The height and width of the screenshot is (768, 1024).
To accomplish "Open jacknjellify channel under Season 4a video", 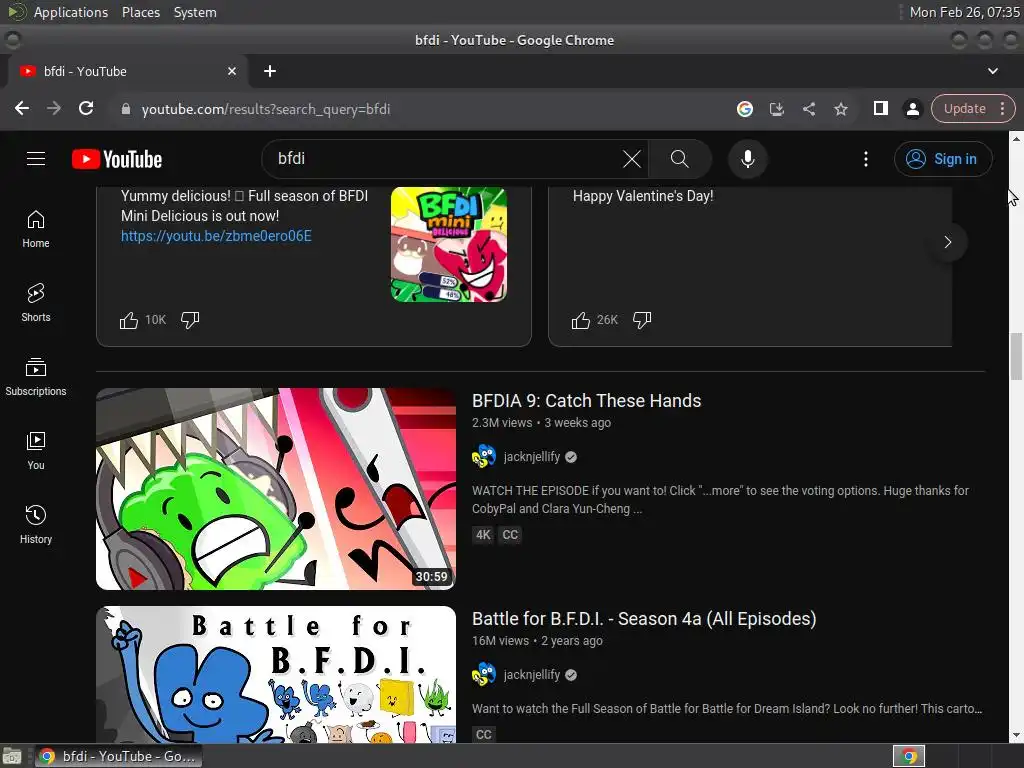I will 532,675.
